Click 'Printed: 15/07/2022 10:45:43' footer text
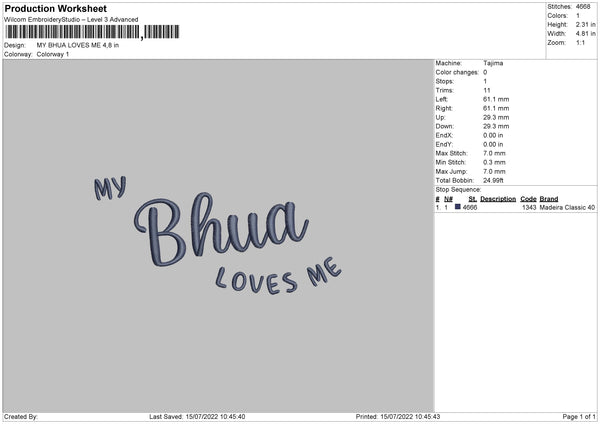The width and height of the screenshot is (600, 424). click(x=398, y=417)
